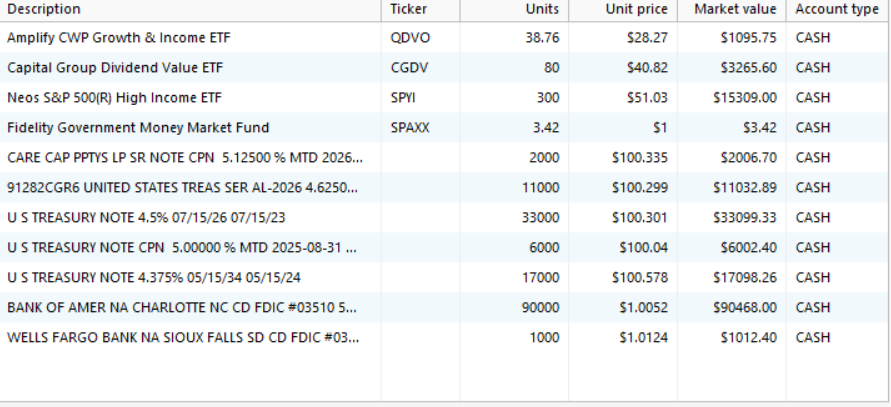
Task: Select the Fidelity Government Money Market Fund row
Action: (x=443, y=127)
